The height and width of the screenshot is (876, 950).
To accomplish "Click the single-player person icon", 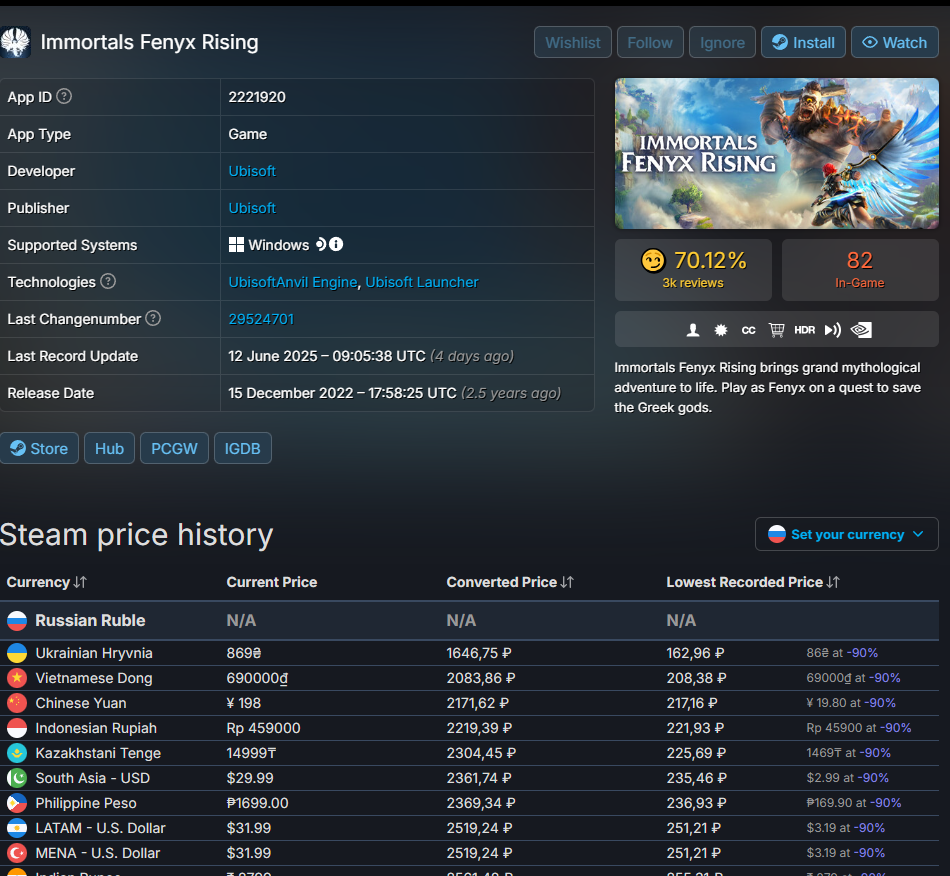I will click(x=693, y=330).
